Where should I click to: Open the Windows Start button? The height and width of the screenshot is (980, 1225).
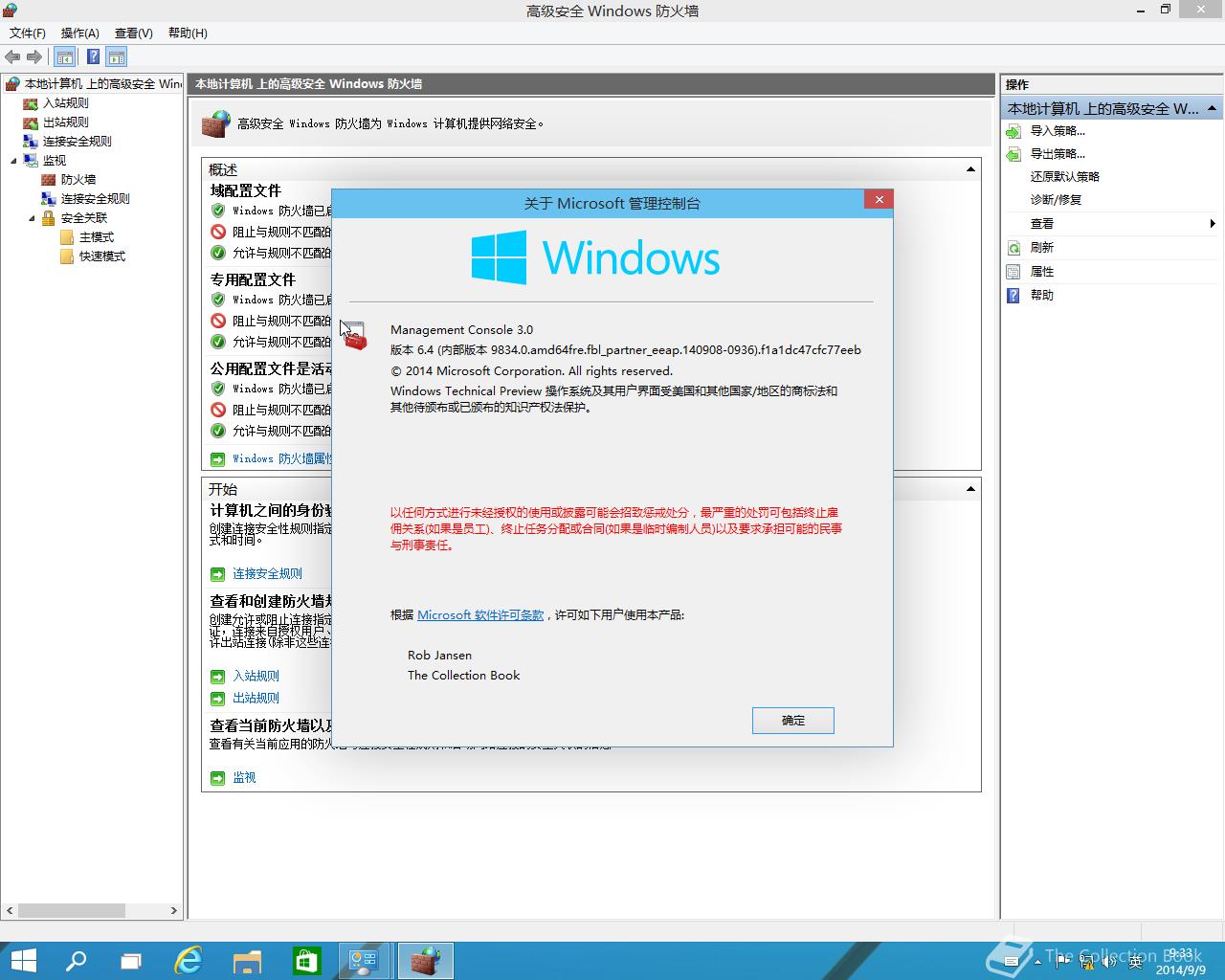(22, 960)
